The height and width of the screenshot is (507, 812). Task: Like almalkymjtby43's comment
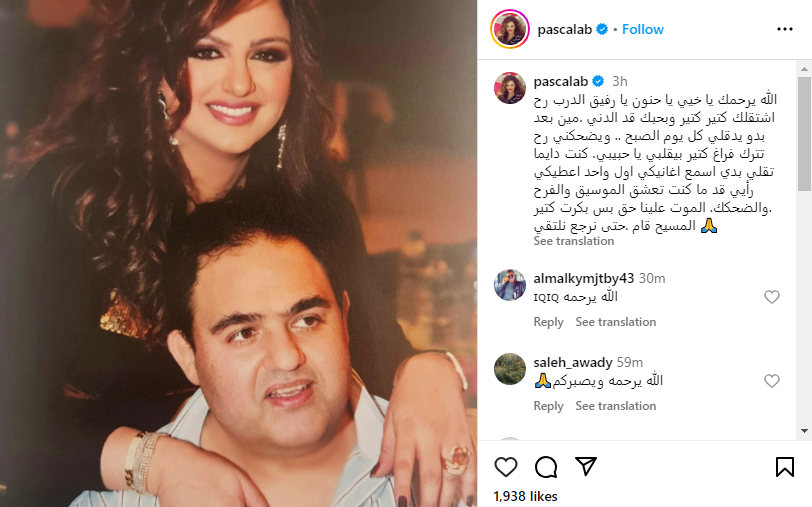[772, 297]
